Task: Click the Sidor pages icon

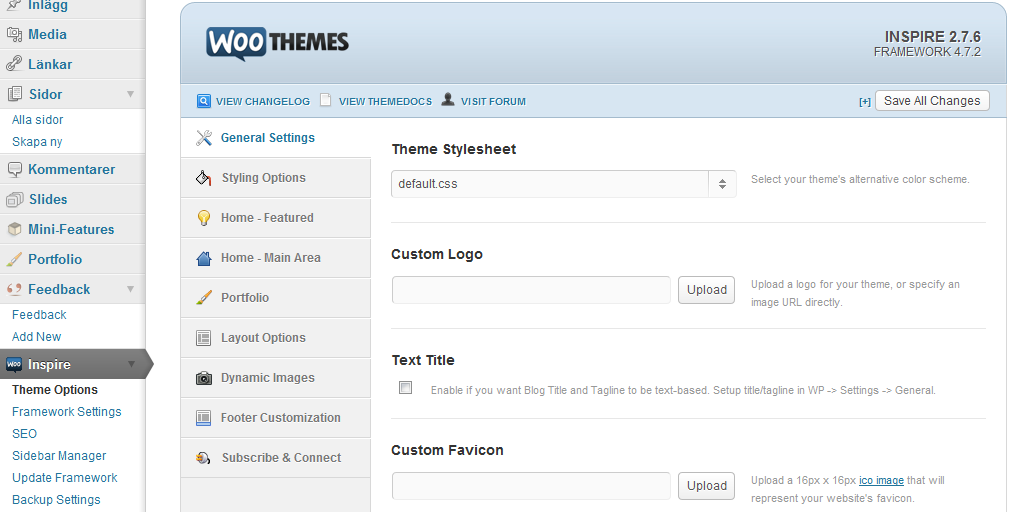Action: pyautogui.click(x=14, y=94)
